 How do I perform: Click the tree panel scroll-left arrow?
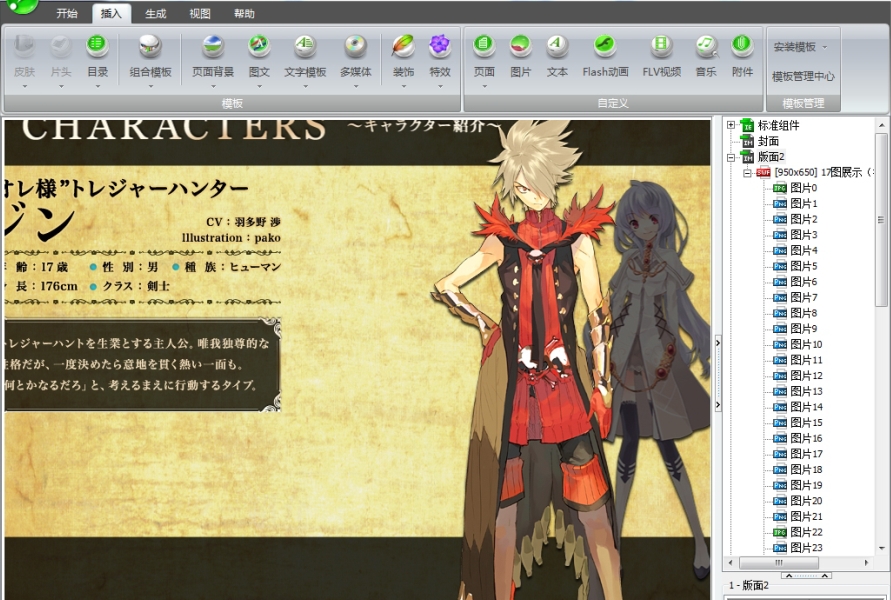tap(731, 562)
